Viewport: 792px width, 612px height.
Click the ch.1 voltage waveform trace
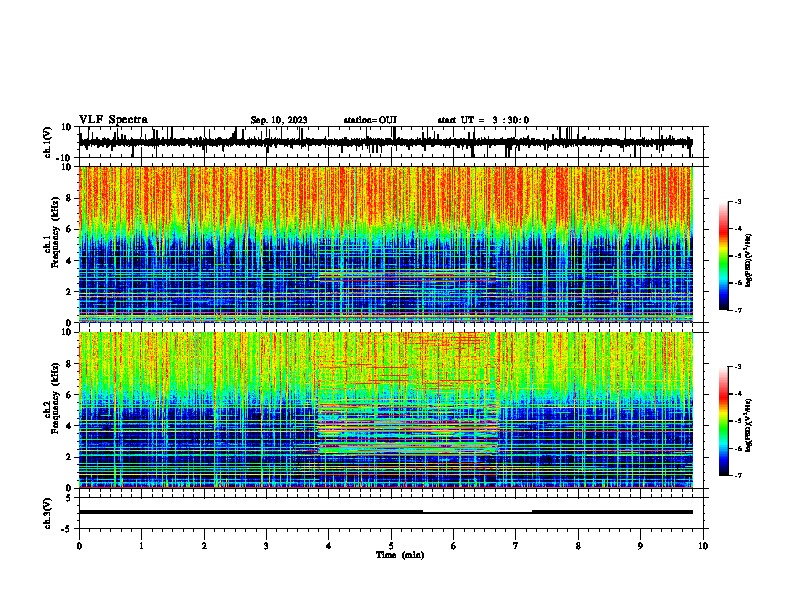coord(385,142)
